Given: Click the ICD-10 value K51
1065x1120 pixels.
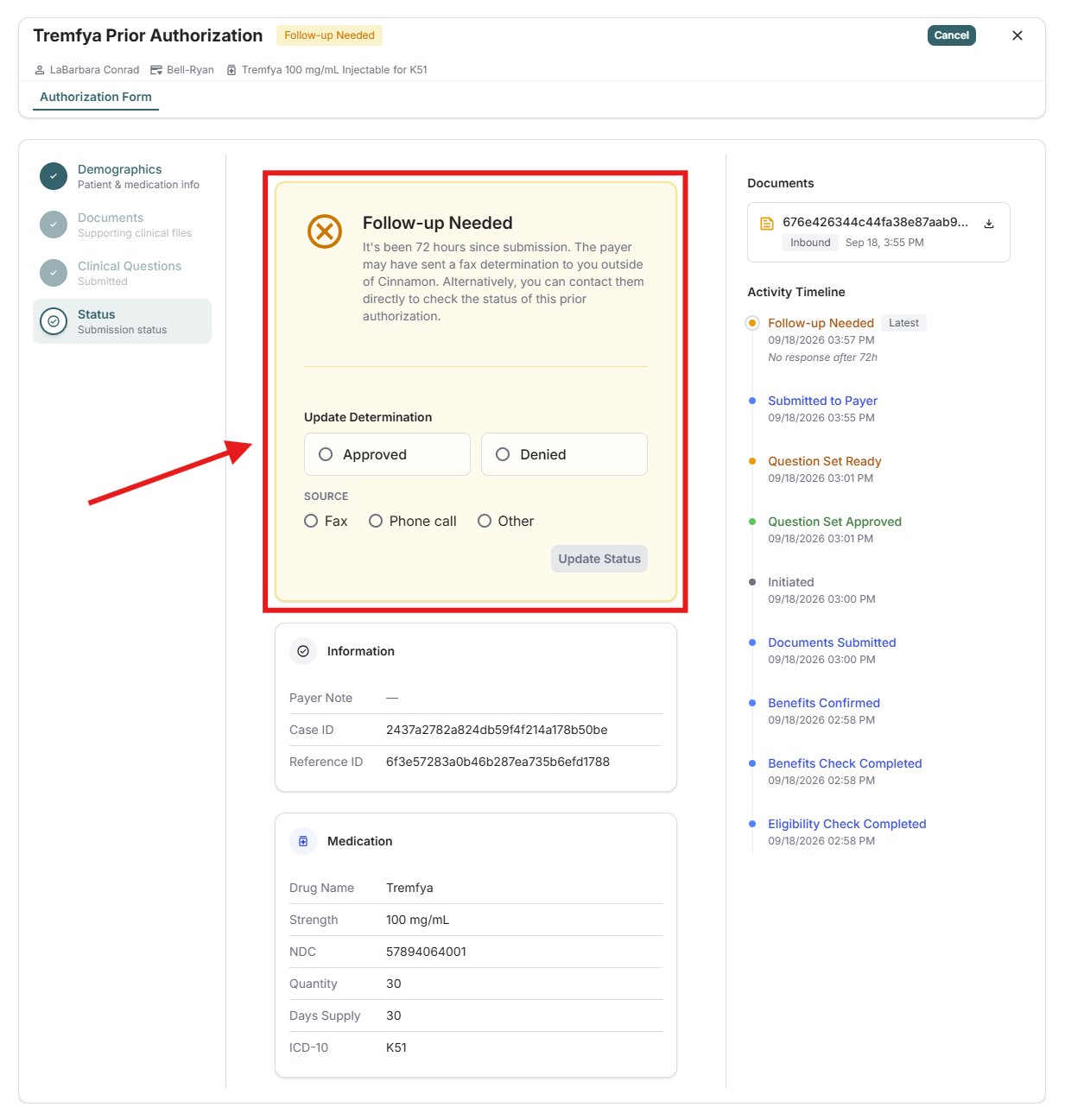Looking at the screenshot, I should coord(396,1047).
